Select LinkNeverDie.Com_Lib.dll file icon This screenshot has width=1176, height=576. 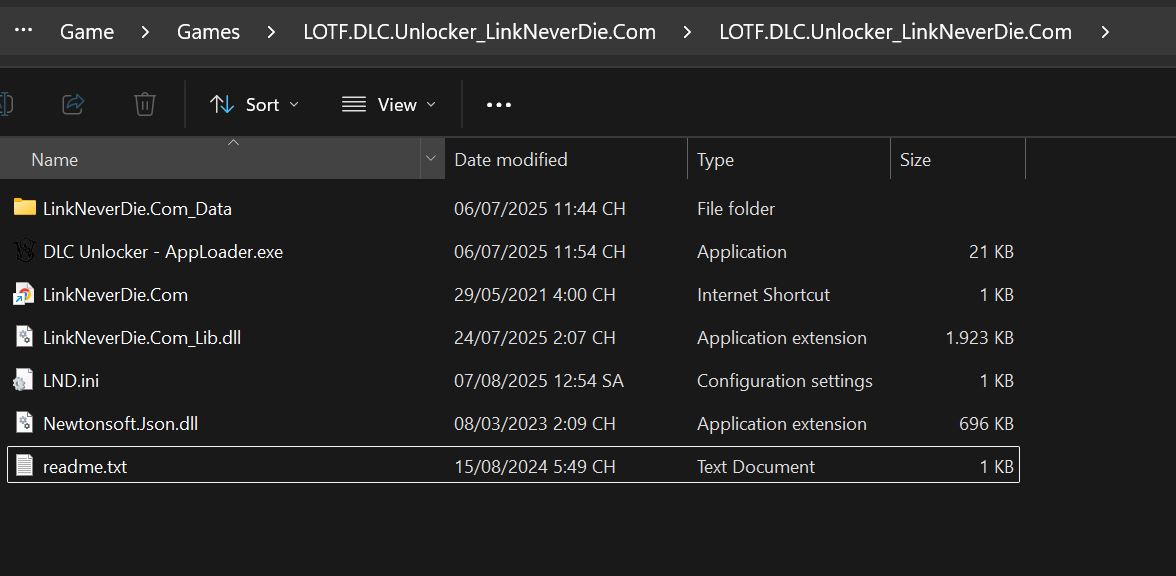point(24,337)
